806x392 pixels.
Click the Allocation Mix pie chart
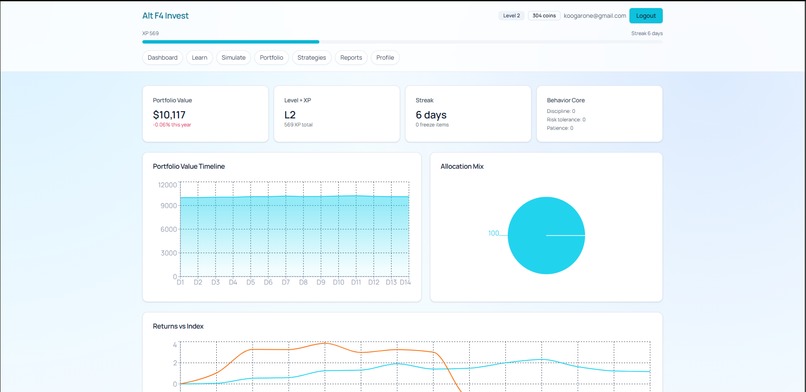pos(546,235)
